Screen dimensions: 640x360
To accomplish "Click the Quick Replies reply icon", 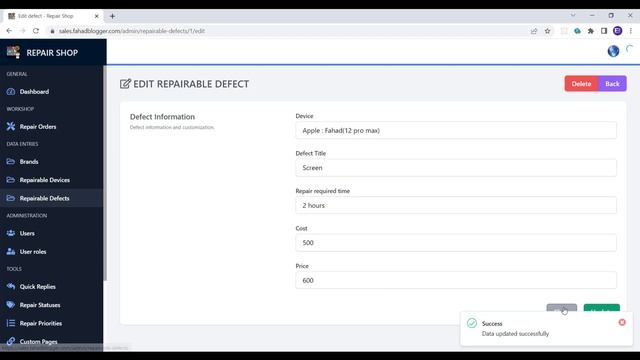I will click(x=11, y=287).
